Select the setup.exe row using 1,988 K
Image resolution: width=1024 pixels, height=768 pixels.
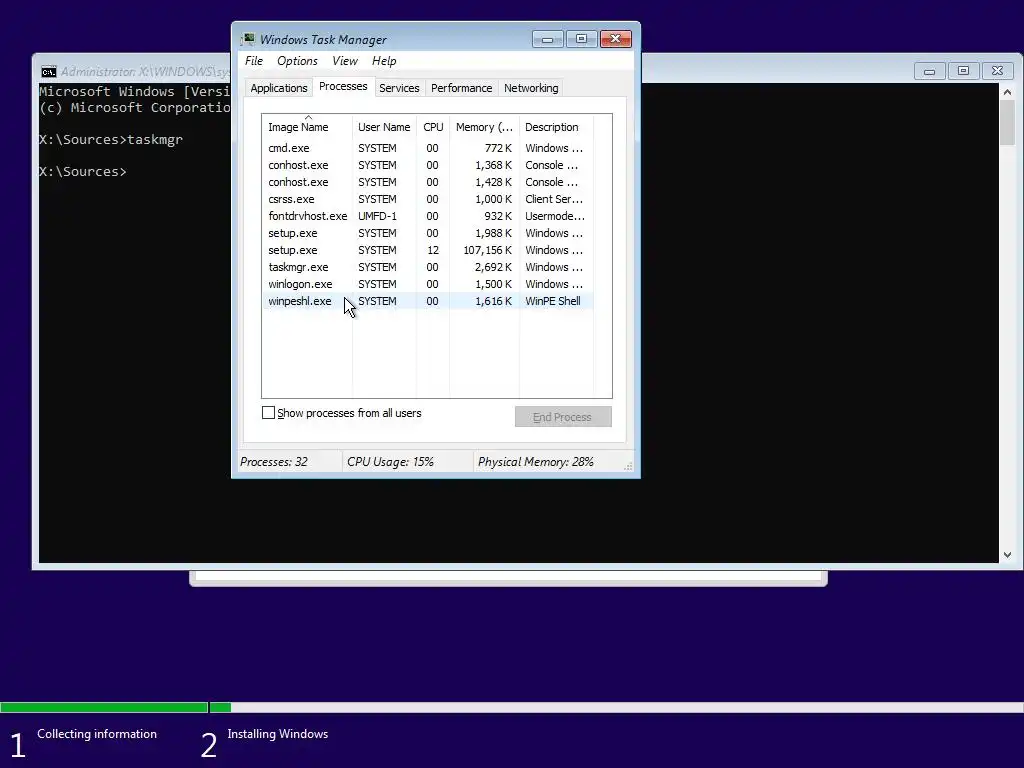[x=428, y=233]
